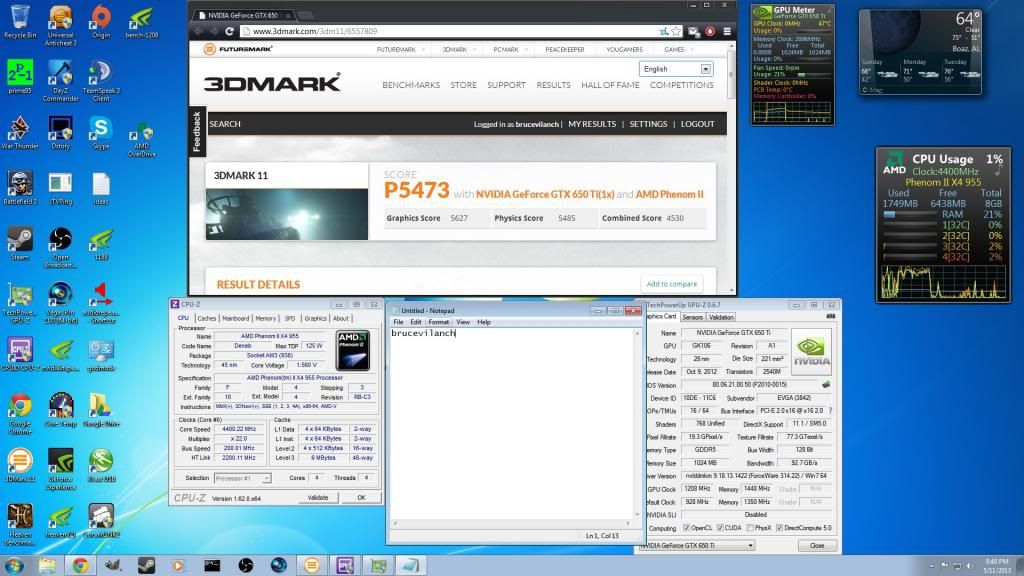The height and width of the screenshot is (576, 1024).
Task: Launch Open Broadcaster desktop shortcut
Action: click(x=60, y=247)
